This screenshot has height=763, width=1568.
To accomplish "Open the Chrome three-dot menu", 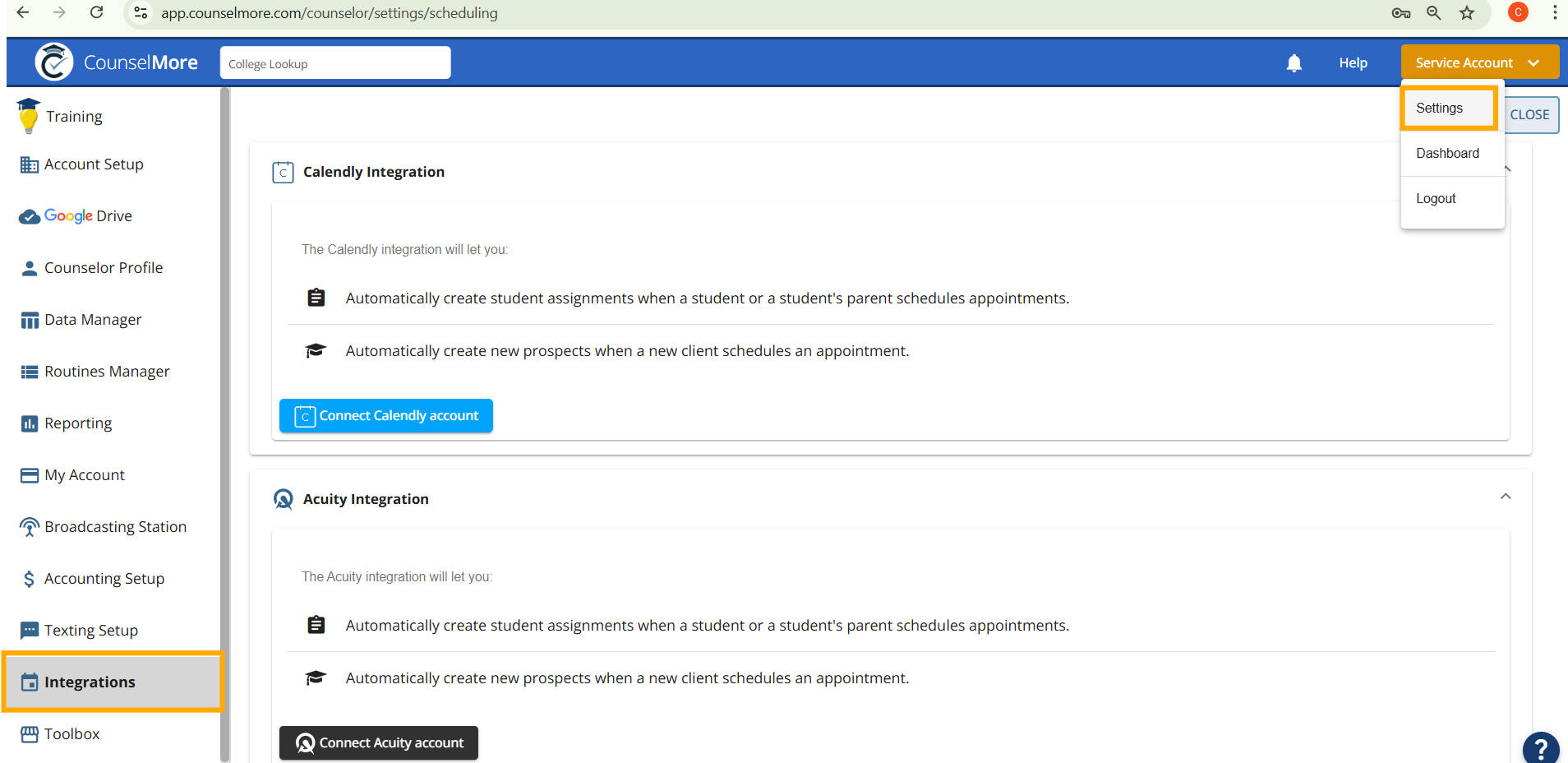I will click(x=1555, y=12).
